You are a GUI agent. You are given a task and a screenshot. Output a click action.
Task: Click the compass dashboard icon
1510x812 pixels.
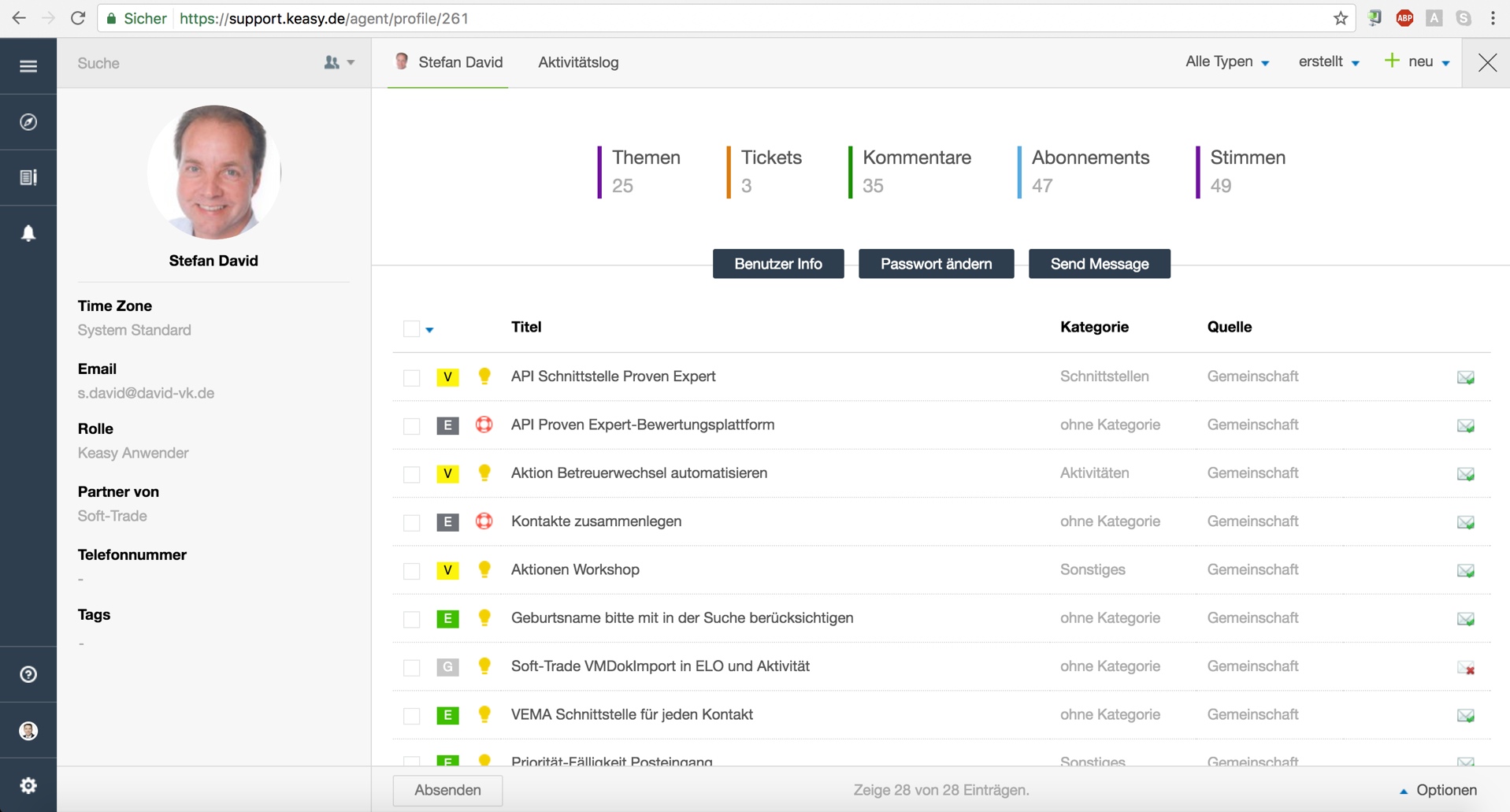(x=28, y=122)
